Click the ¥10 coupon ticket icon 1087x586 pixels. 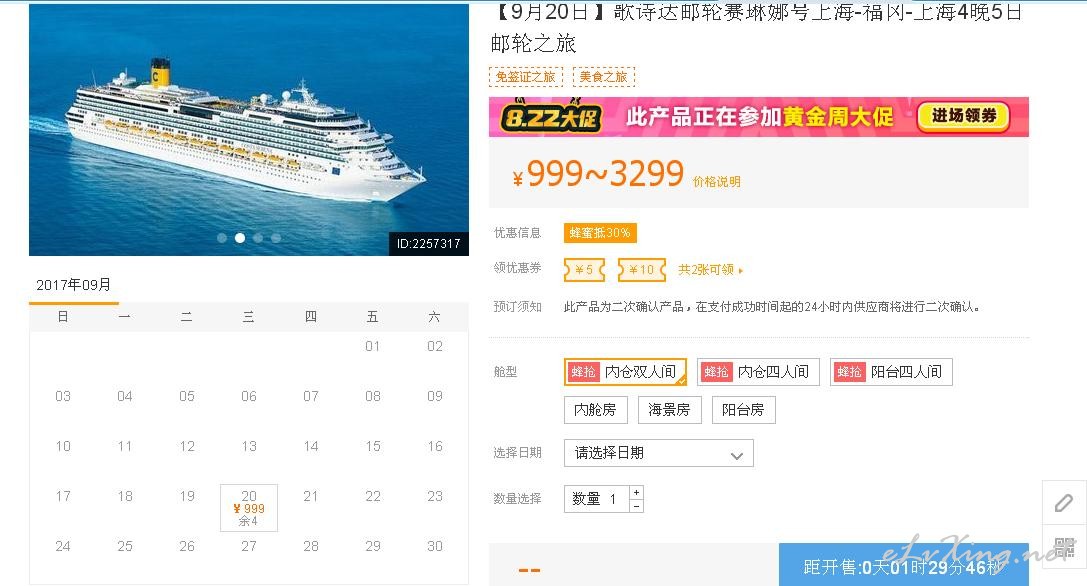coord(642,270)
